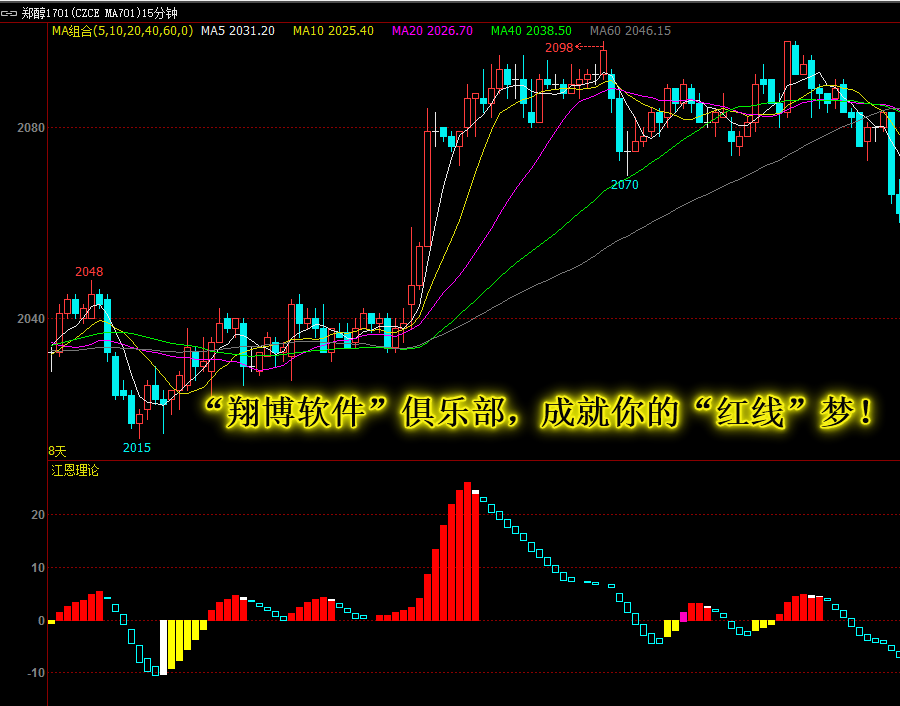Click the 2015 low price label
The width and height of the screenshot is (900, 706).
[x=137, y=448]
